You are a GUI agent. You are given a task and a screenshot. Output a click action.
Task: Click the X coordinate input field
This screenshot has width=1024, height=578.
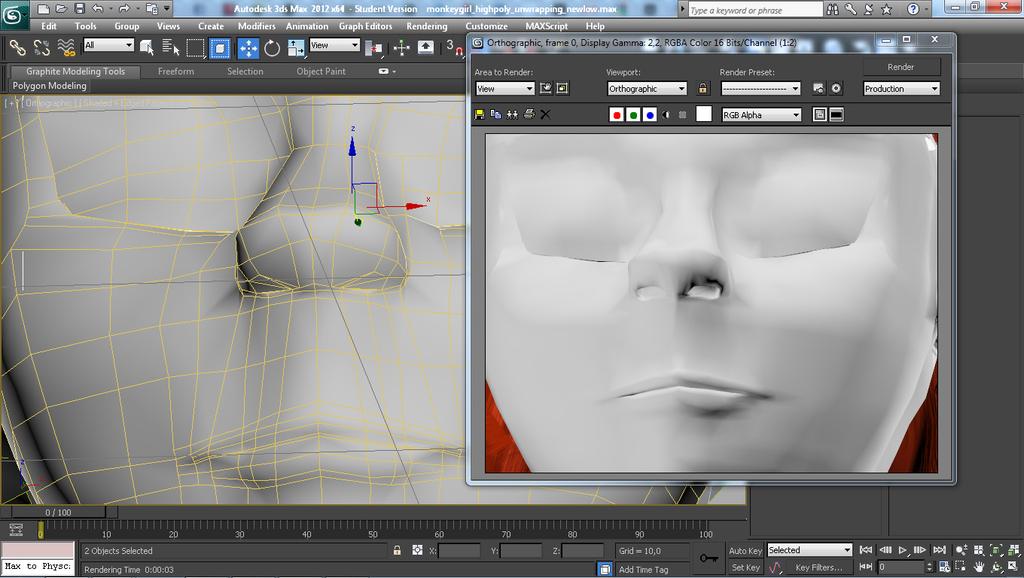point(459,551)
